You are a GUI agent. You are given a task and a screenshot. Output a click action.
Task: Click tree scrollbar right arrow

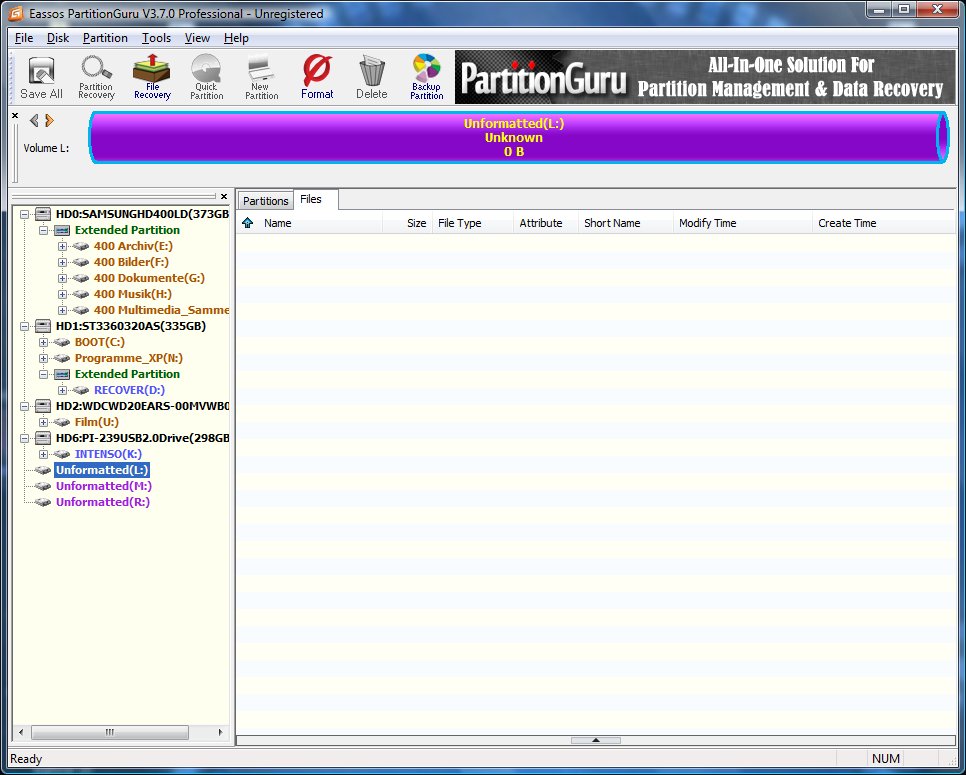[221, 732]
